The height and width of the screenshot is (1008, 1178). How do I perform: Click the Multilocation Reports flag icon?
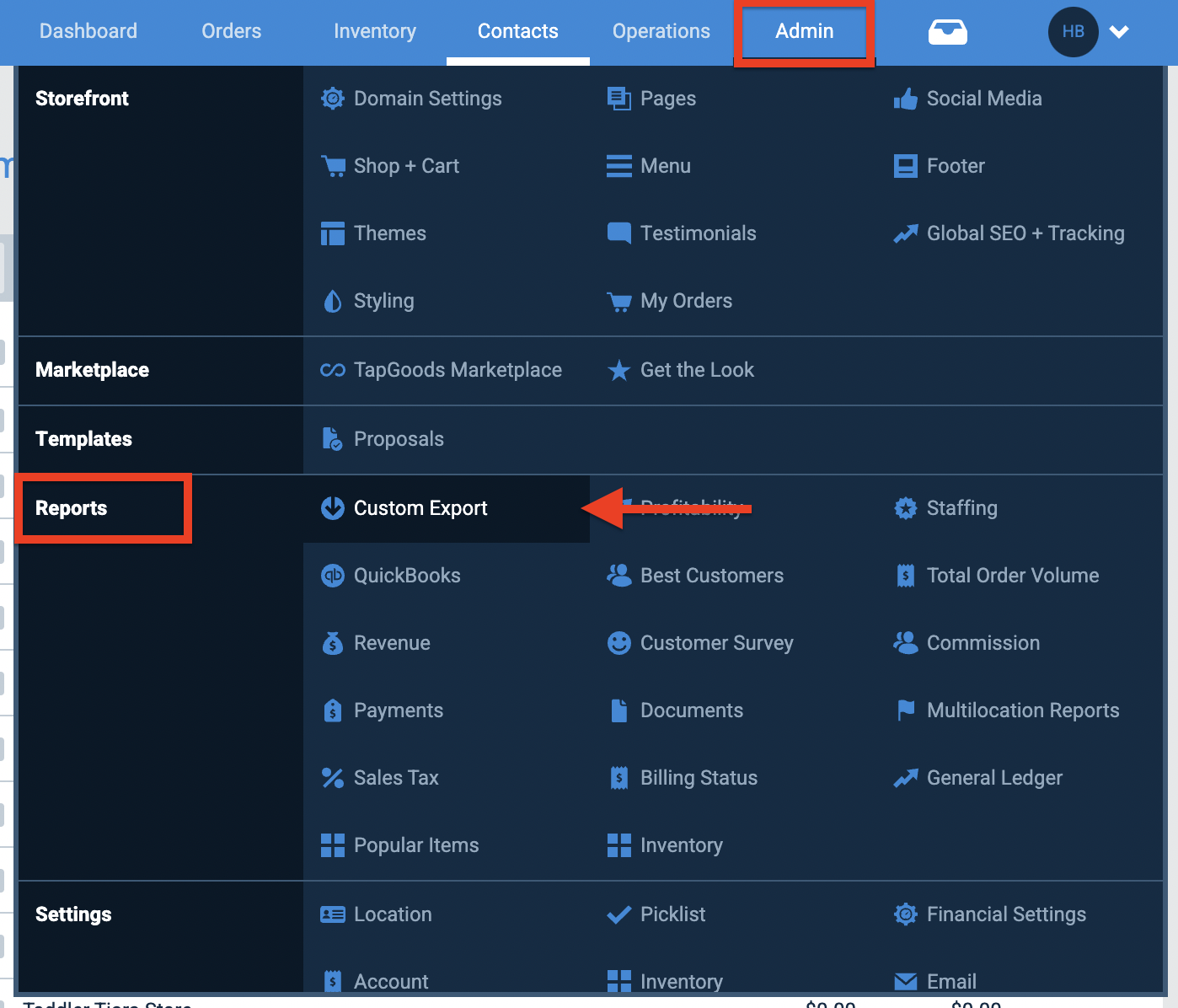(x=906, y=710)
